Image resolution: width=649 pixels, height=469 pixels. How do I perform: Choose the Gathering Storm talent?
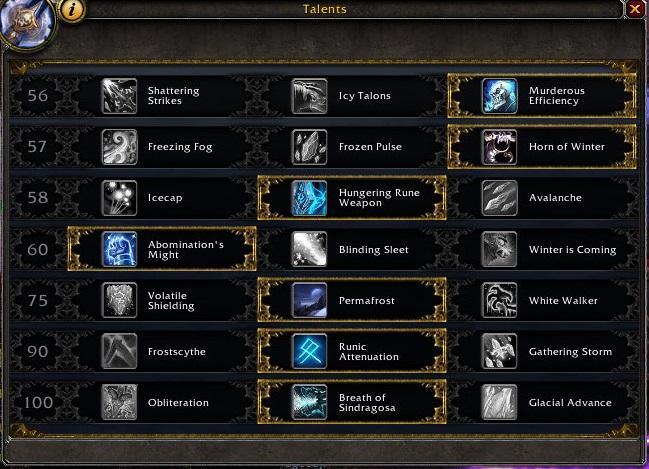coord(542,351)
